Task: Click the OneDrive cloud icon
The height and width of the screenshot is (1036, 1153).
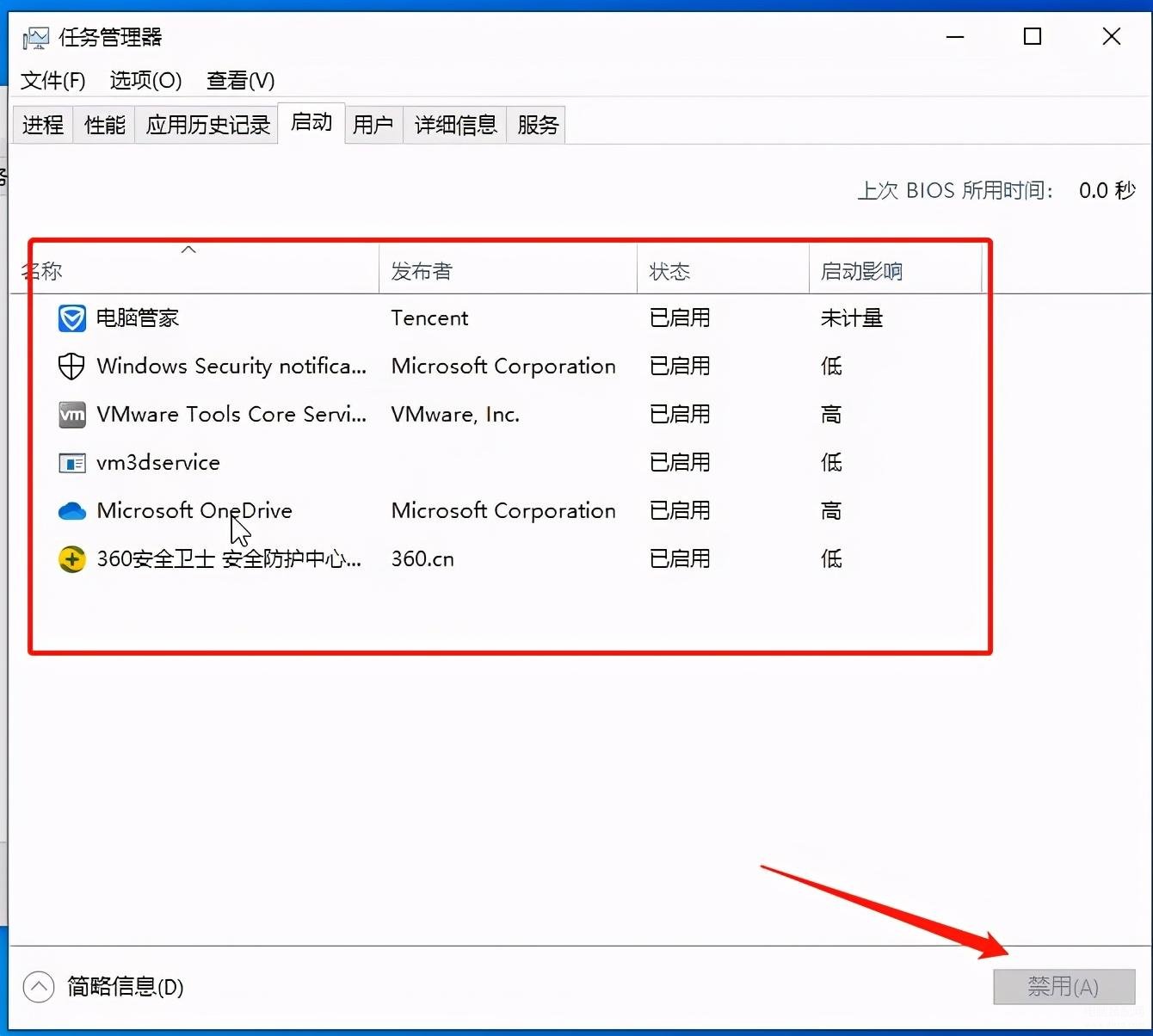Action: (x=71, y=511)
